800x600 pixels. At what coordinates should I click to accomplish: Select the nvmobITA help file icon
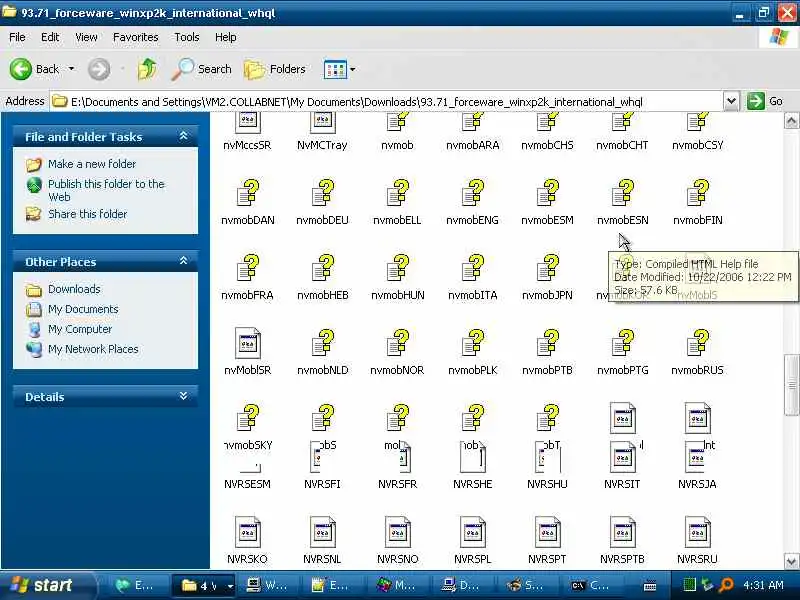pyautogui.click(x=472, y=268)
